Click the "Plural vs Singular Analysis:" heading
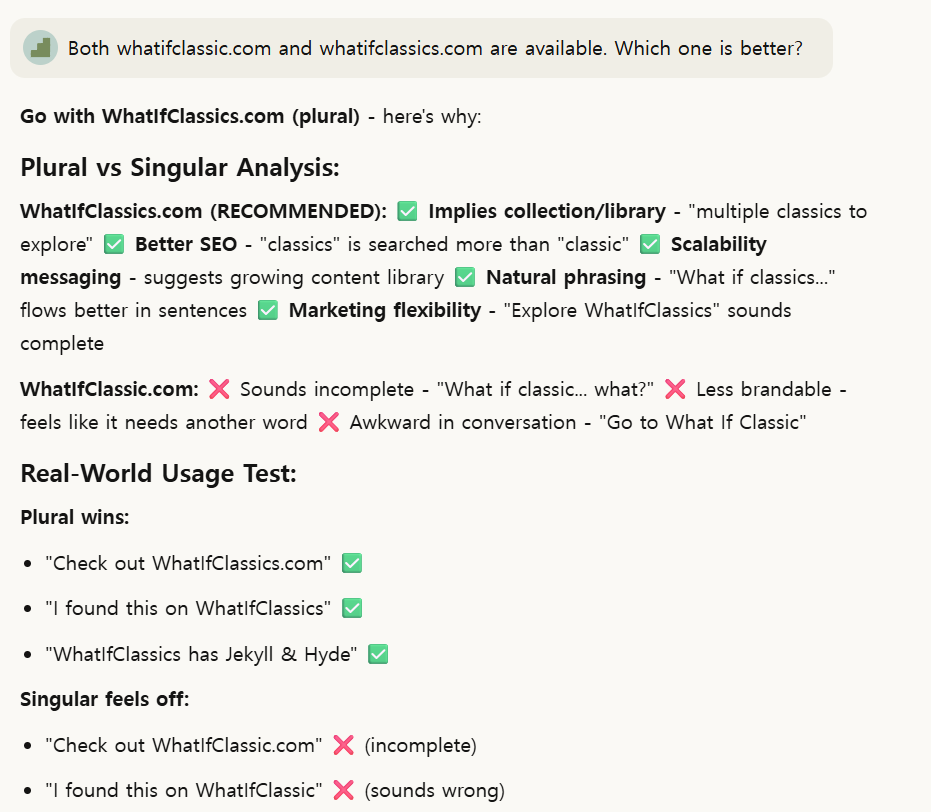Viewport: 931px width, 812px height. click(x=180, y=167)
